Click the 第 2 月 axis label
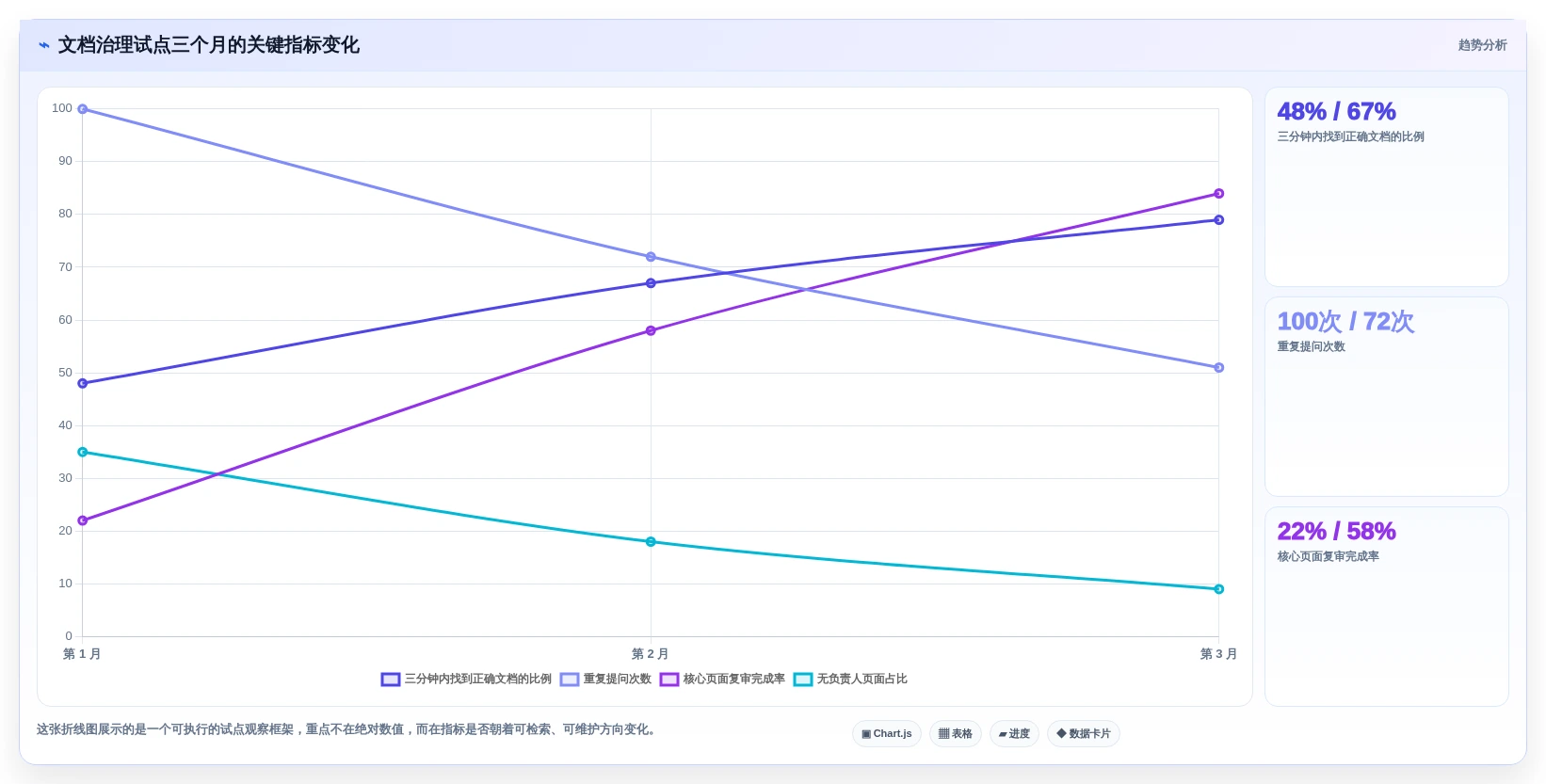1546x784 pixels. click(x=651, y=654)
